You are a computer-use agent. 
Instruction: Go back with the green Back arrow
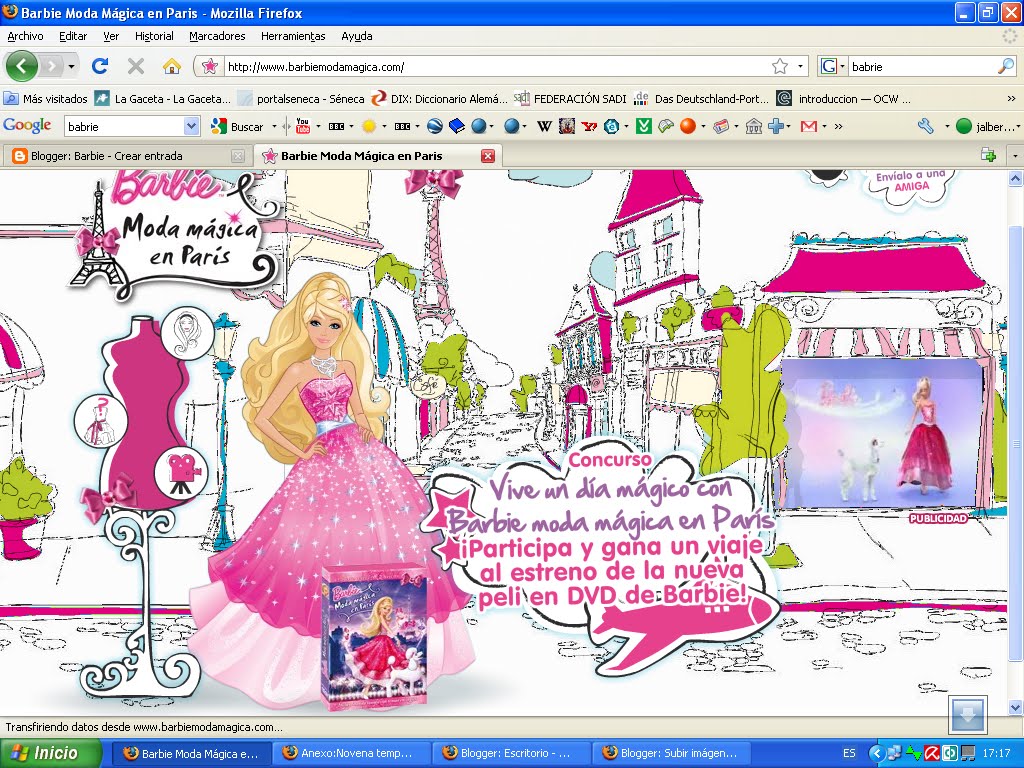pyautogui.click(x=22, y=66)
